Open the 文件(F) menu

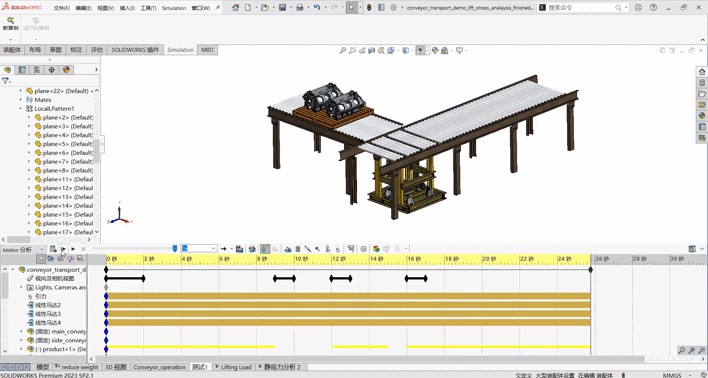pyautogui.click(x=62, y=8)
